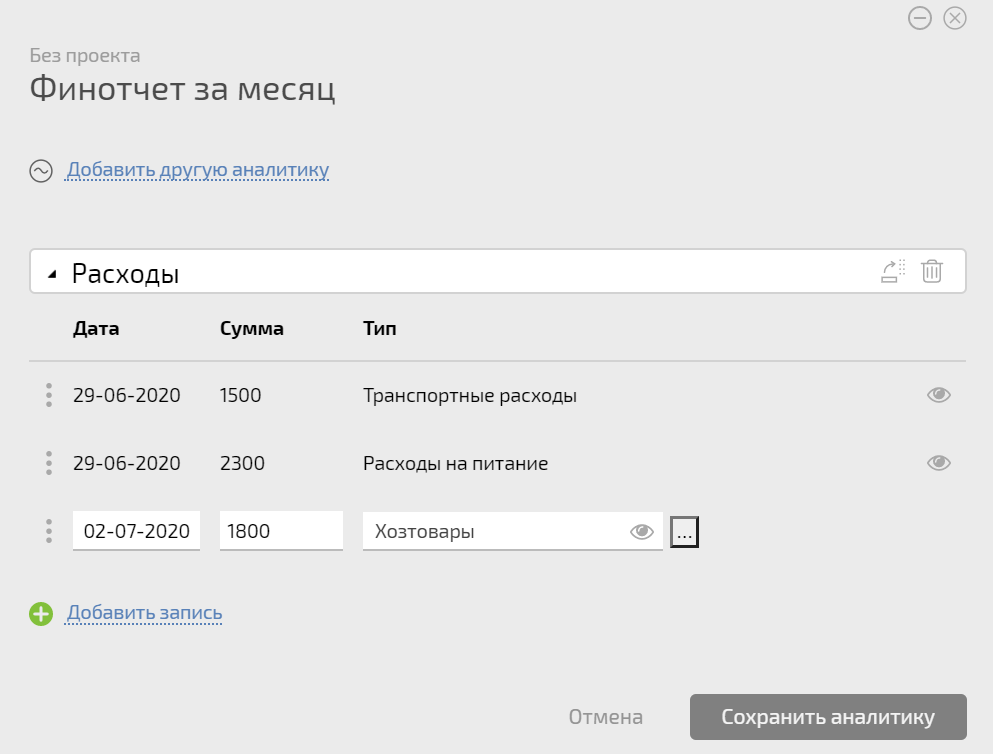Screen dimensions: 993x754
Task: Collapse the Расходы section
Action: [53, 273]
